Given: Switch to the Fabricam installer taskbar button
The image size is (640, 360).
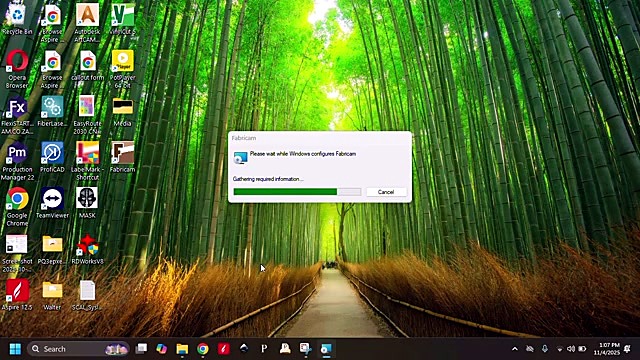Looking at the screenshot, I should (326, 349).
